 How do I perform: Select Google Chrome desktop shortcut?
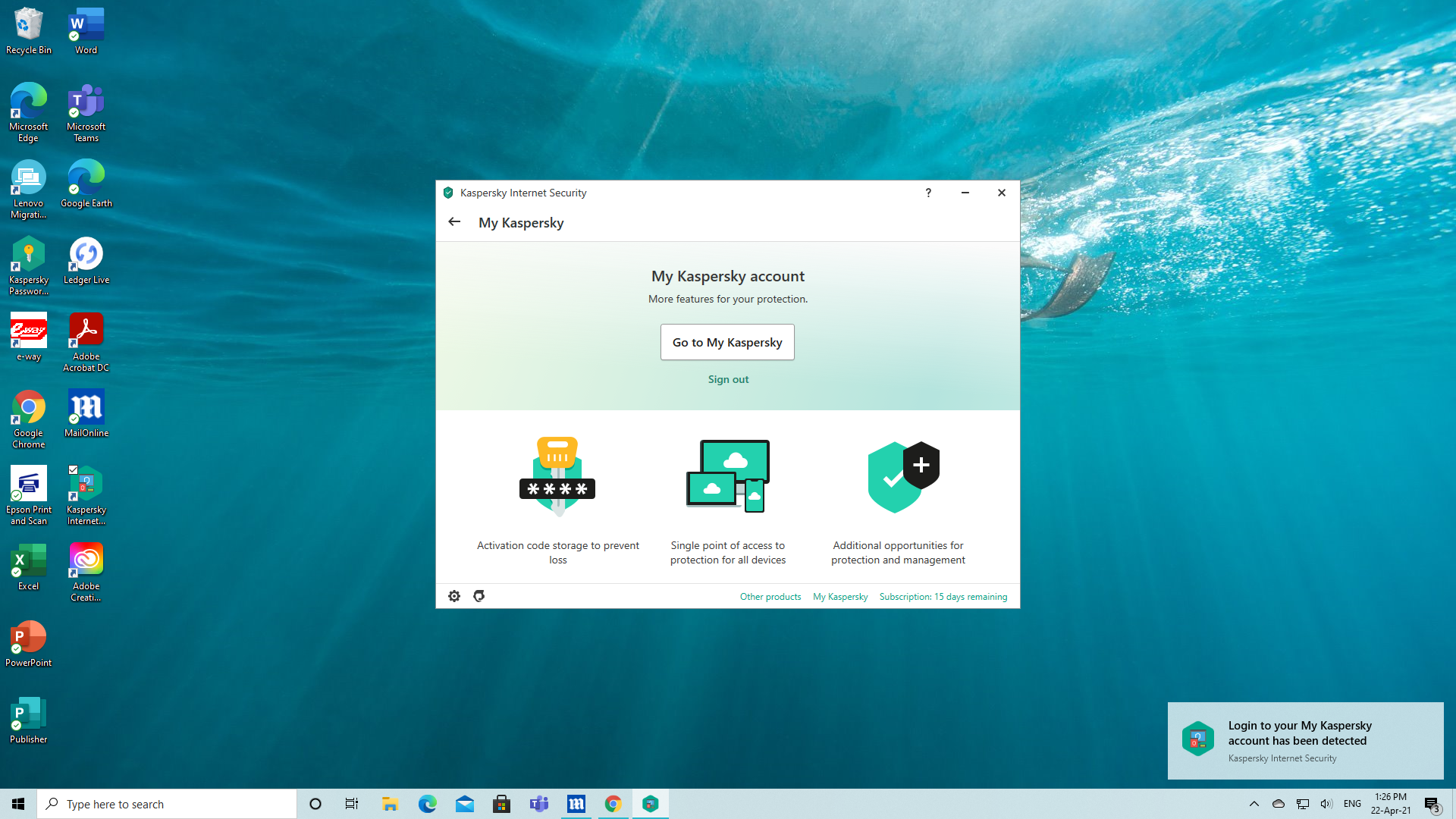(x=29, y=419)
